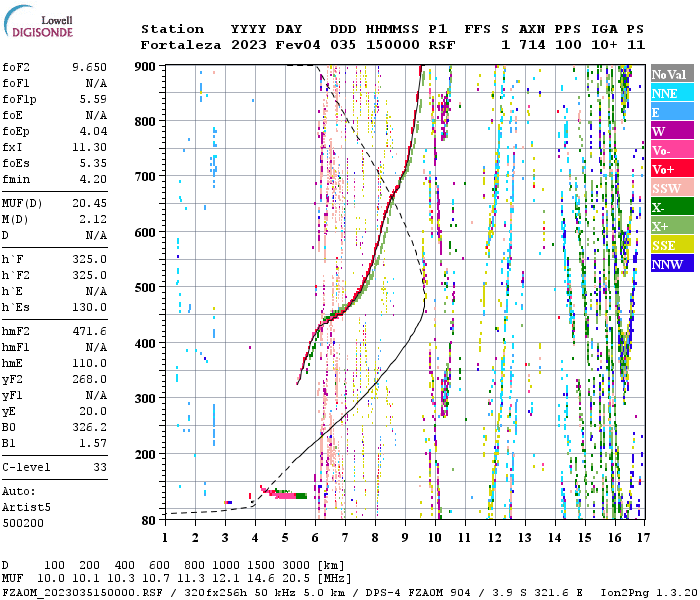Click the day-of-year value 035
Screen dimensions: 700x600
(x=343, y=45)
